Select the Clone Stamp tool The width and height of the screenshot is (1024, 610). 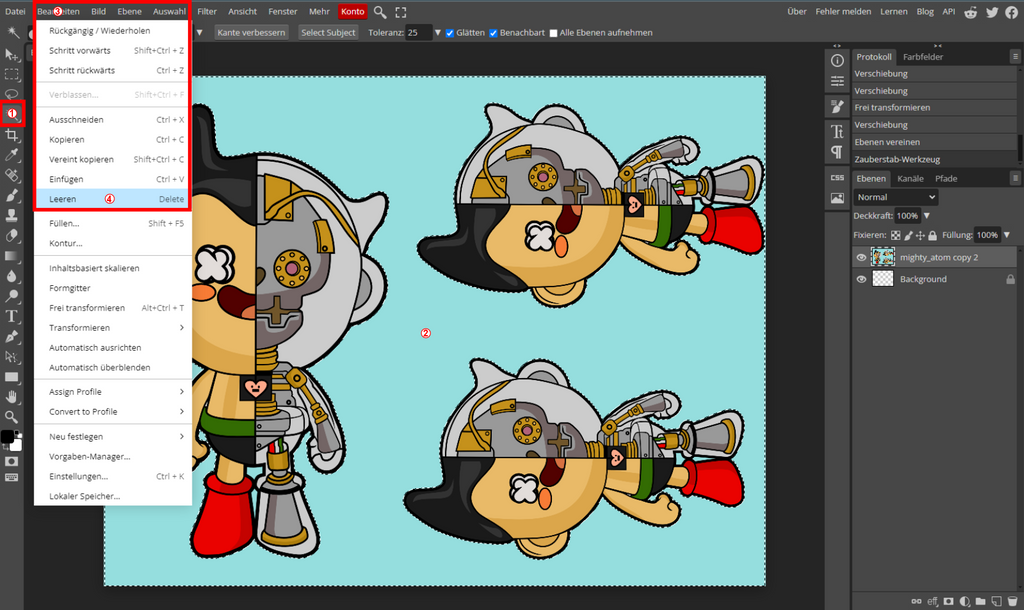pyautogui.click(x=12, y=216)
